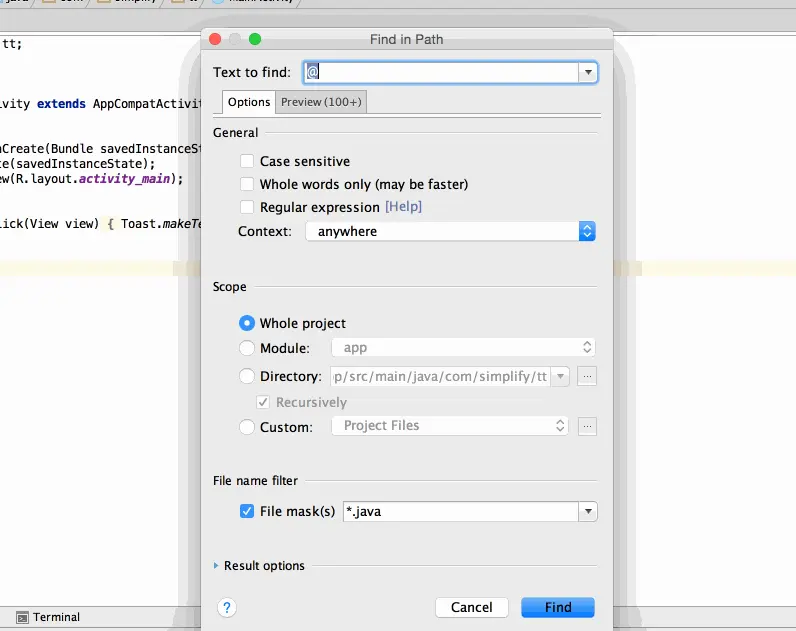
Task: Check Whole words only option
Action: point(247,184)
